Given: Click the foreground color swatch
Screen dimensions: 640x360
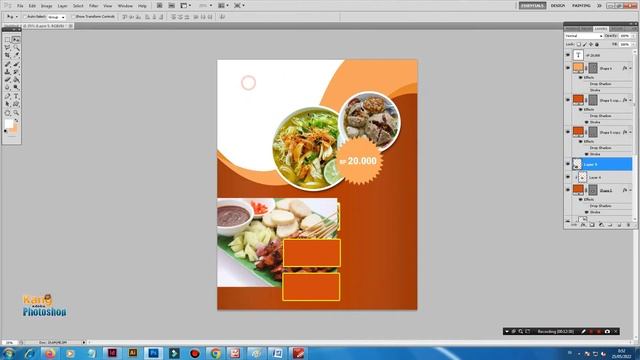Looking at the screenshot, I should tap(9, 124).
